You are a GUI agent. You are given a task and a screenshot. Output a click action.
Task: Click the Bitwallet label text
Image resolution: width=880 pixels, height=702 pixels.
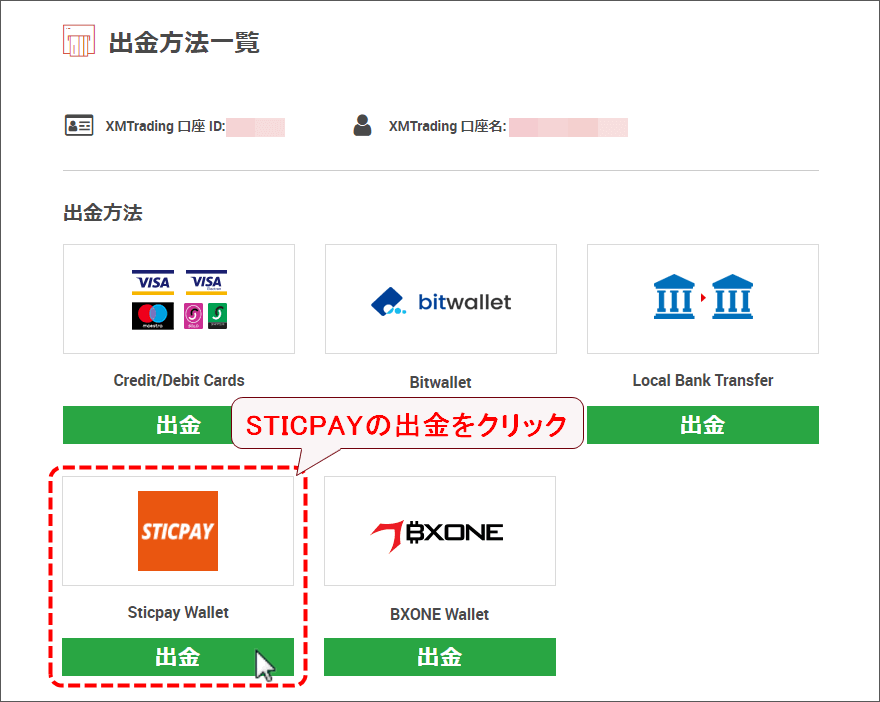coord(441,382)
